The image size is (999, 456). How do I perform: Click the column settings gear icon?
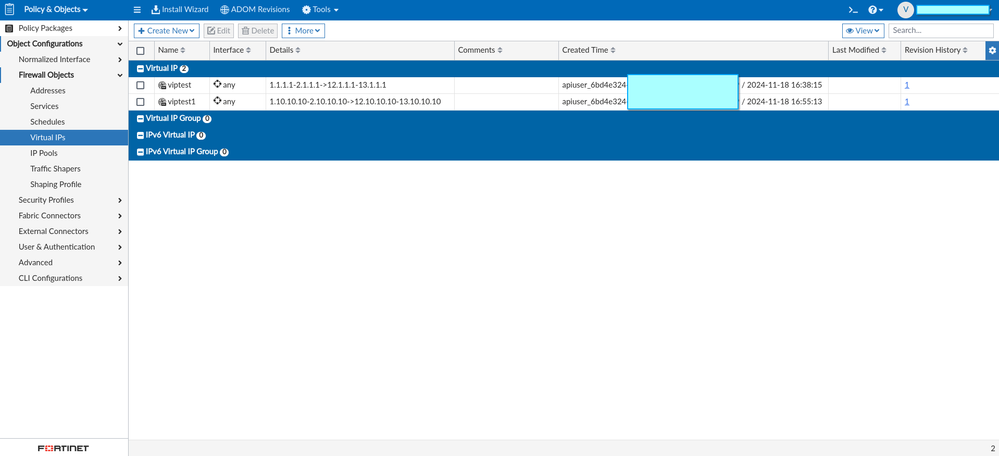(x=992, y=50)
